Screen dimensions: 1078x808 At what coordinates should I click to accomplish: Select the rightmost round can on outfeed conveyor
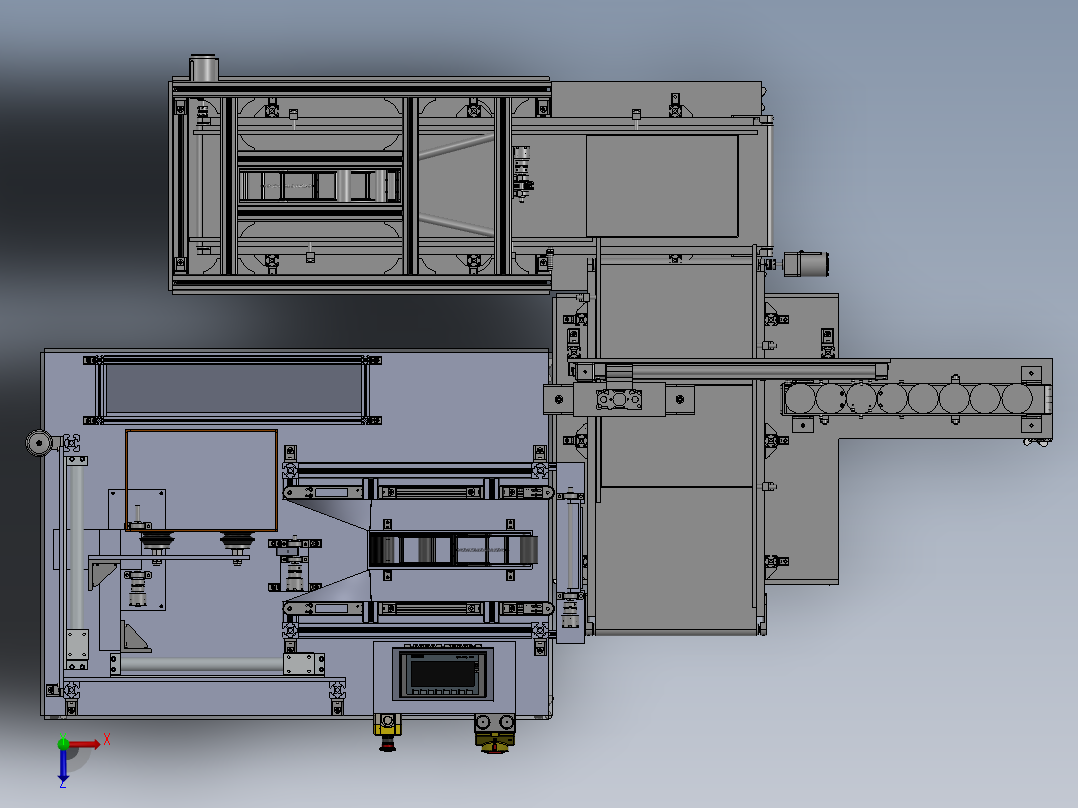click(1017, 399)
